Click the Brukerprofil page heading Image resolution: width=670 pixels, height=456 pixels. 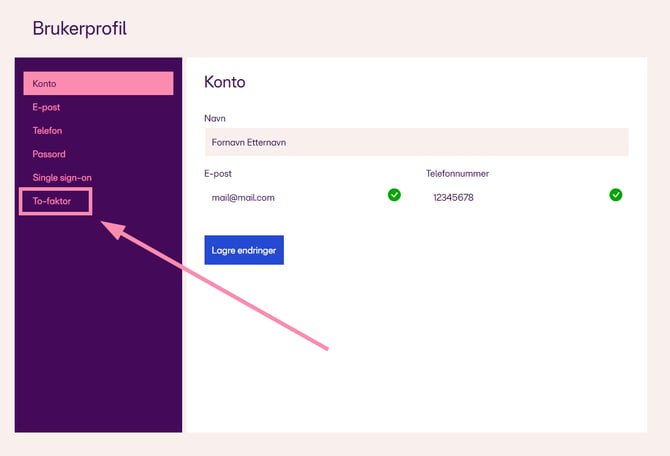tap(80, 29)
